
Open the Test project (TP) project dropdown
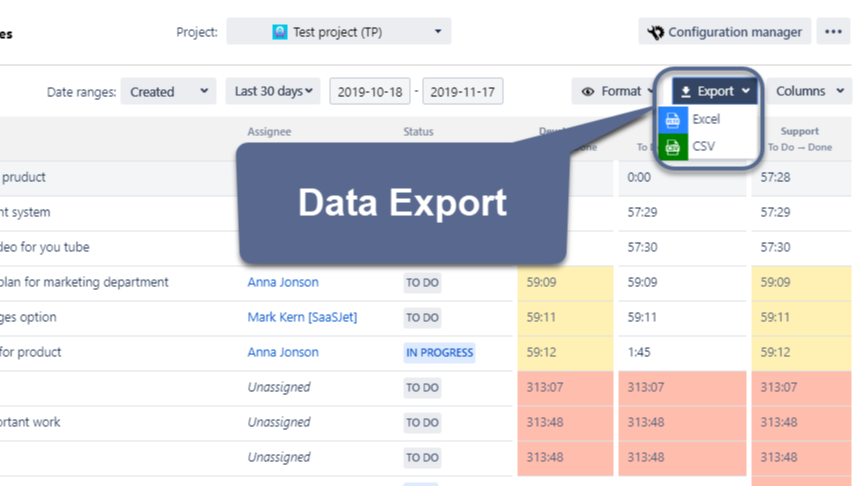pyautogui.click(x=339, y=32)
